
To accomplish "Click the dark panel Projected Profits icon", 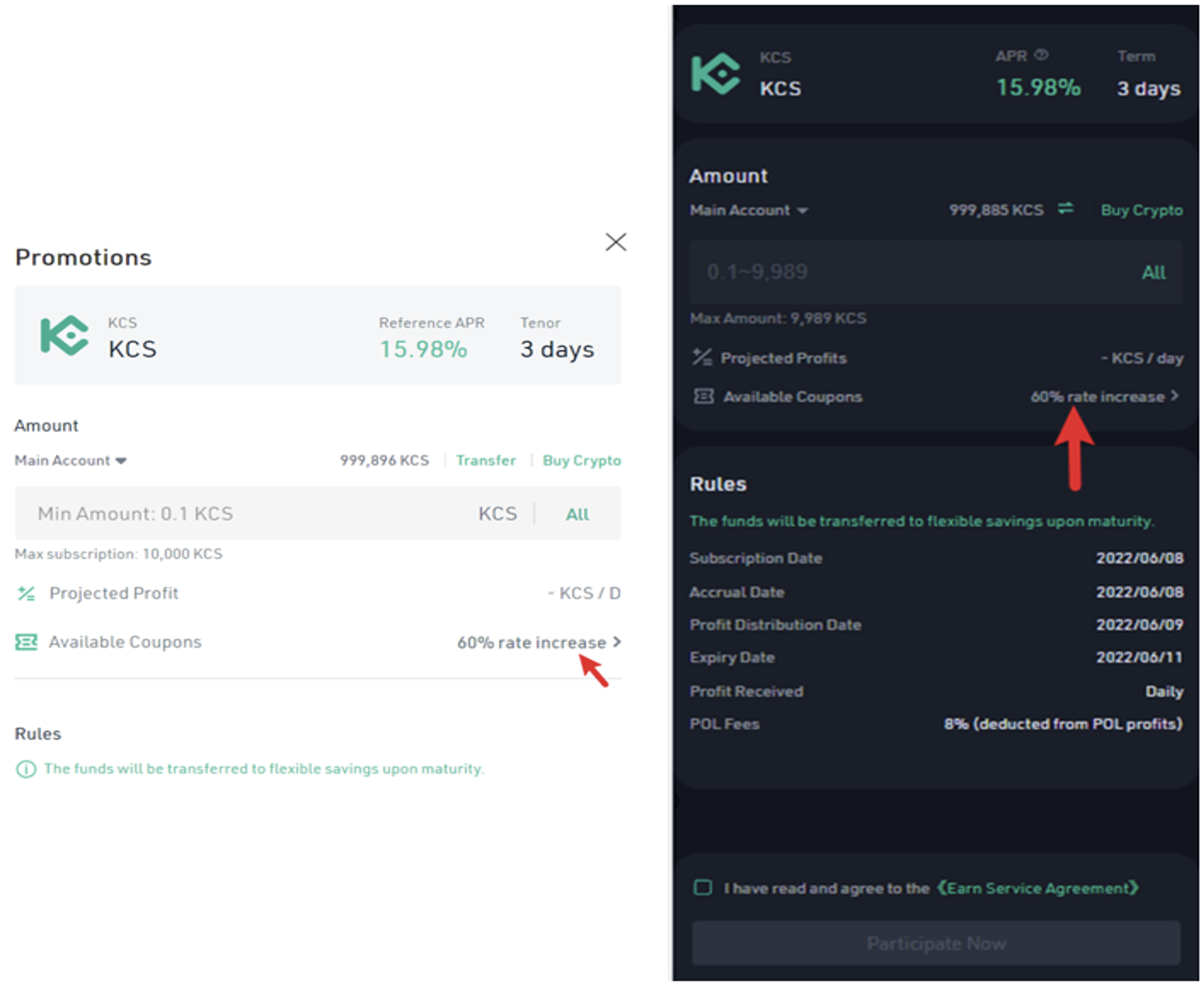I will (701, 357).
